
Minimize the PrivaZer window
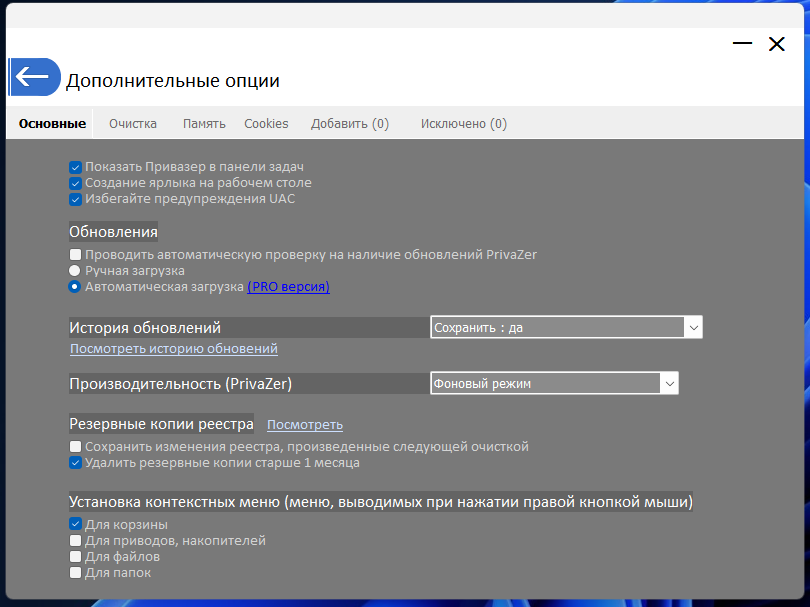[742, 43]
